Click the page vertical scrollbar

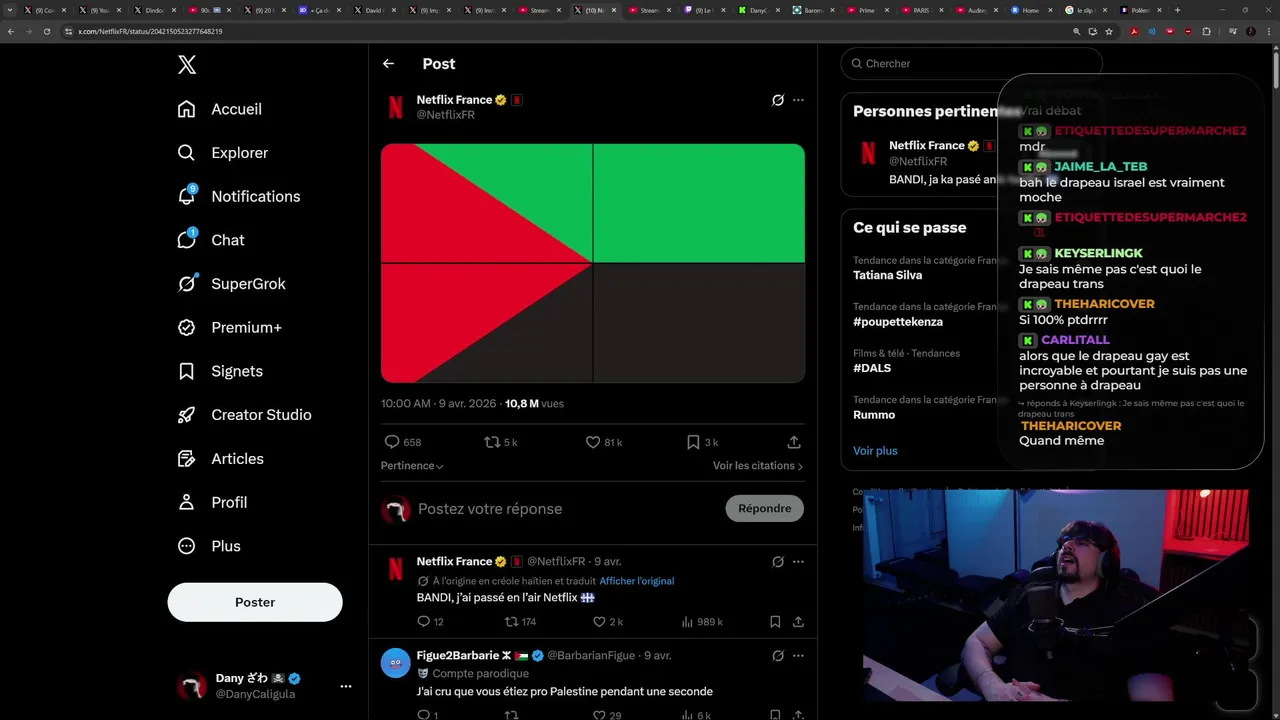(1275, 70)
